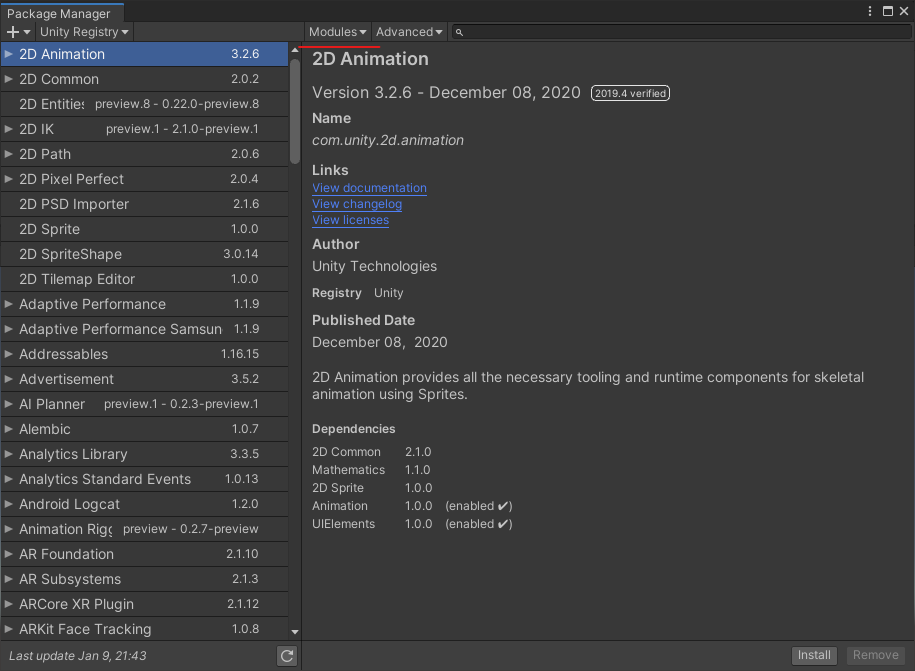Click the refresh package list icon
This screenshot has height=671, width=915.
click(287, 656)
